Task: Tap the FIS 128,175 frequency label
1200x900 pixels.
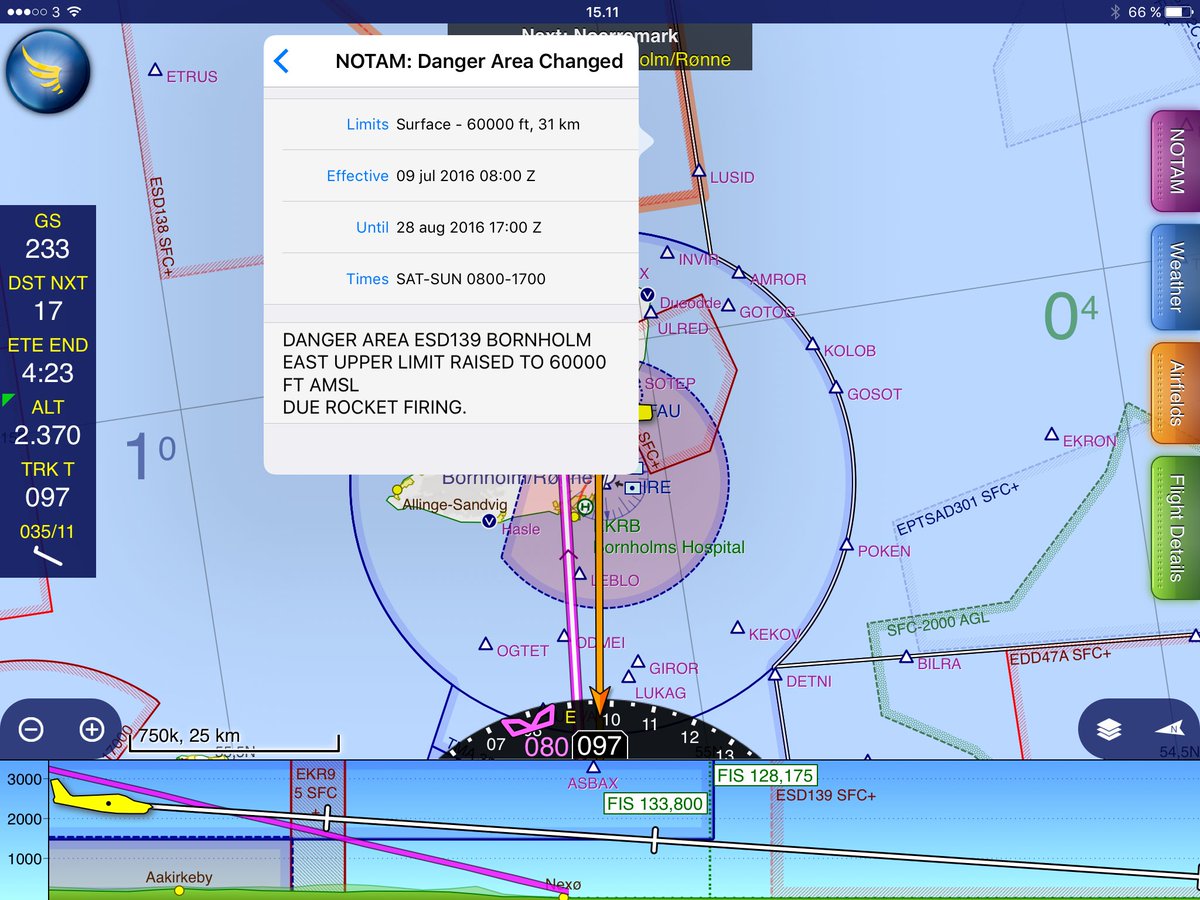Action: point(764,775)
